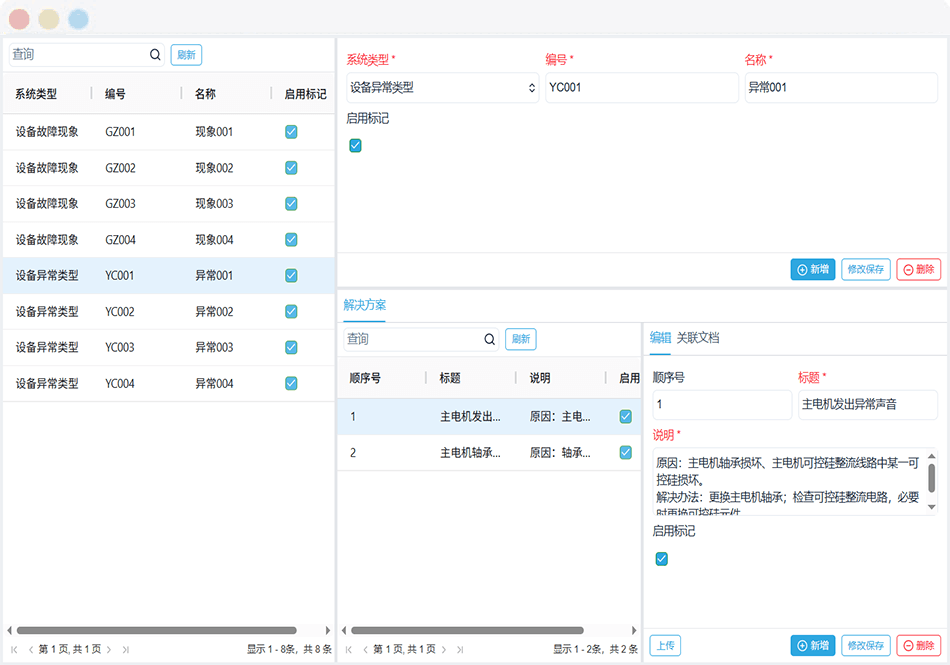The width and height of the screenshot is (950, 665).
Task: Toggle 启用标记 checkbox in solution edit form
Action: pyautogui.click(x=661, y=559)
